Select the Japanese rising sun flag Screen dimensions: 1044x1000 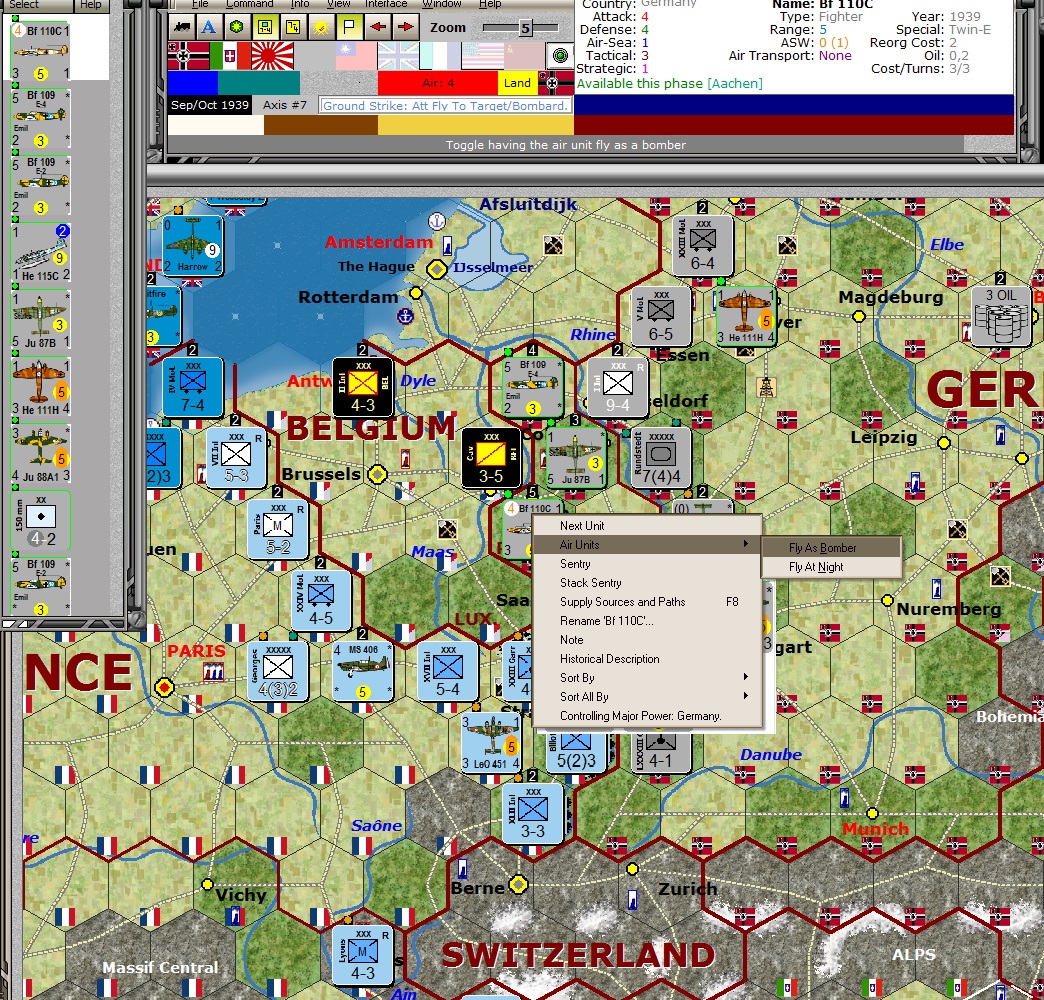(272, 56)
